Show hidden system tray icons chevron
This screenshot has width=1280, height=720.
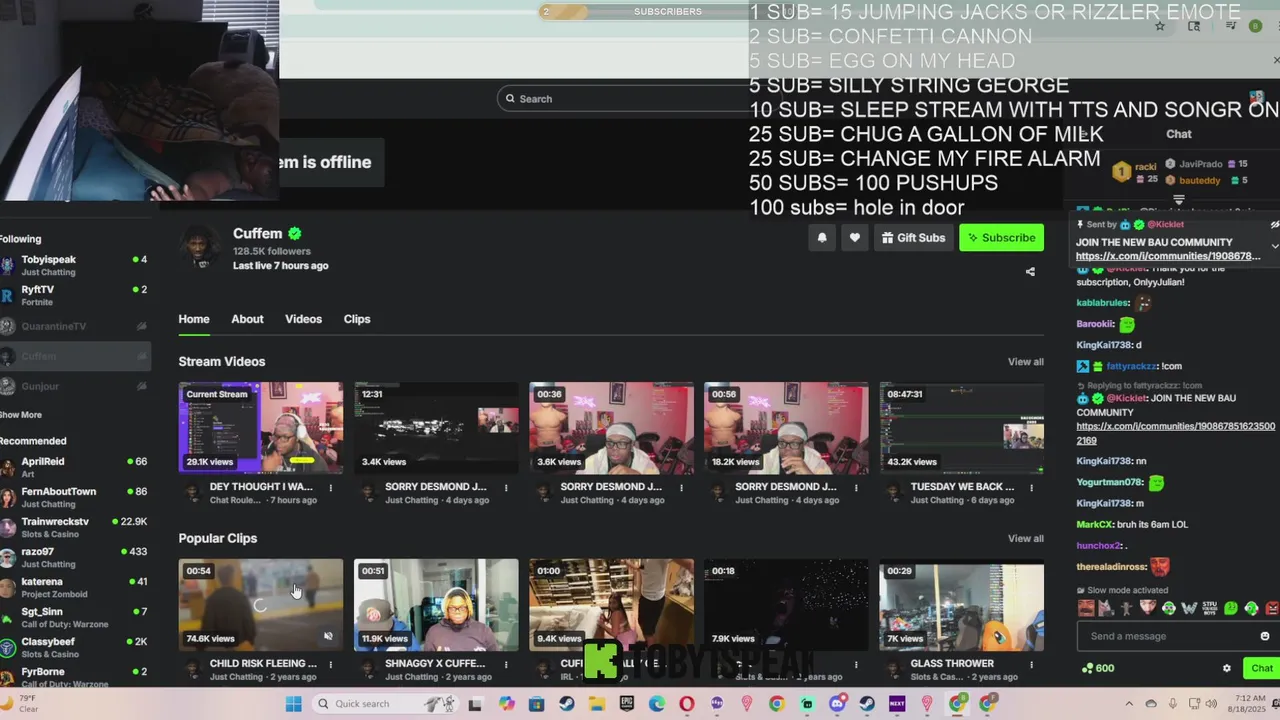click(x=1129, y=704)
